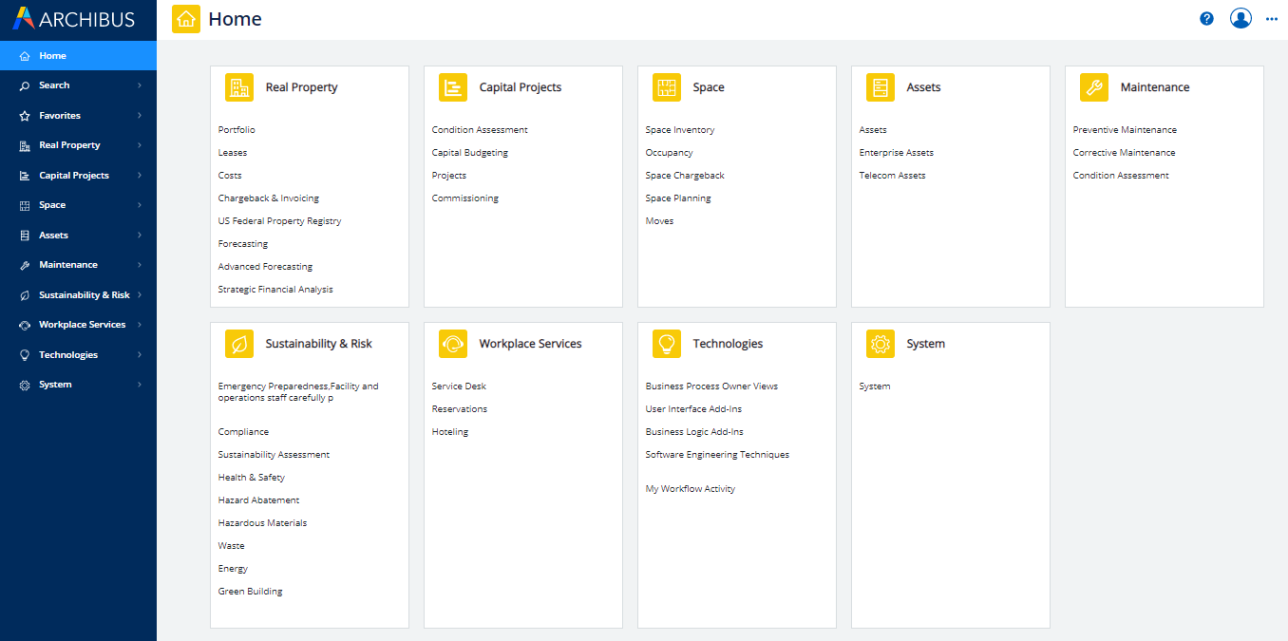1288x641 pixels.
Task: Expand the Favorites sidebar arrow
Action: pos(139,116)
